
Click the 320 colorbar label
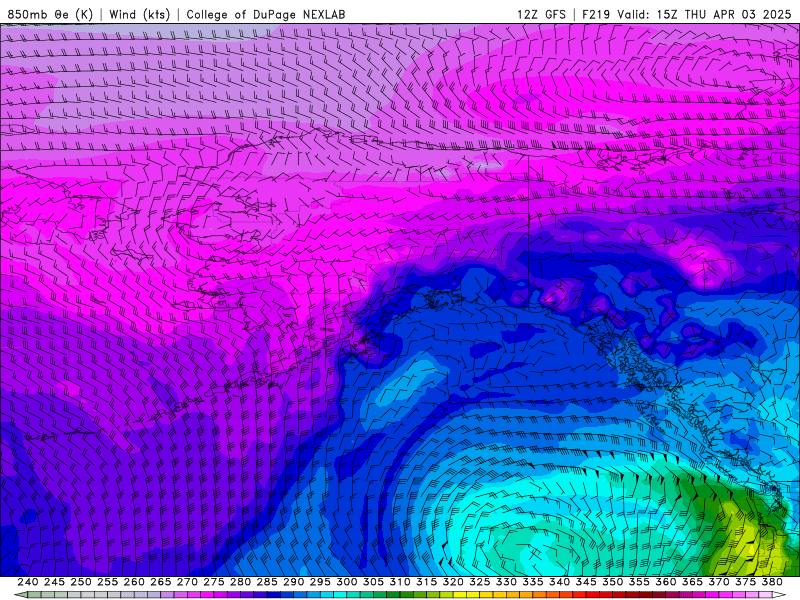pyautogui.click(x=453, y=582)
